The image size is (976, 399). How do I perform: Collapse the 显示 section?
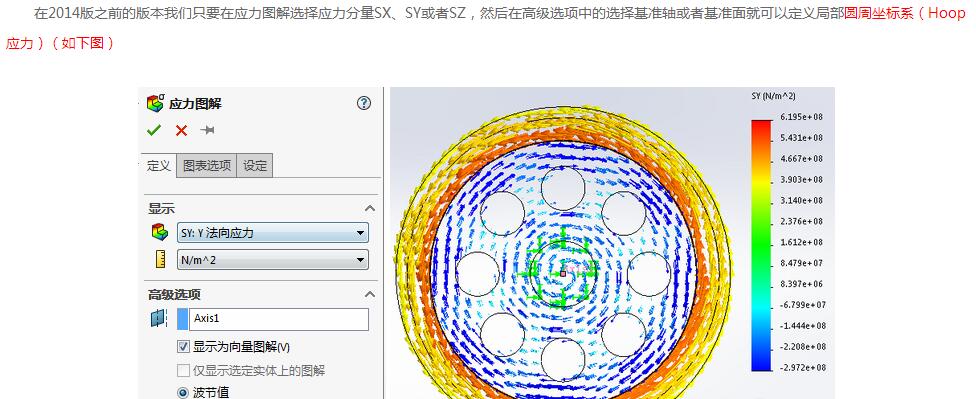370,208
